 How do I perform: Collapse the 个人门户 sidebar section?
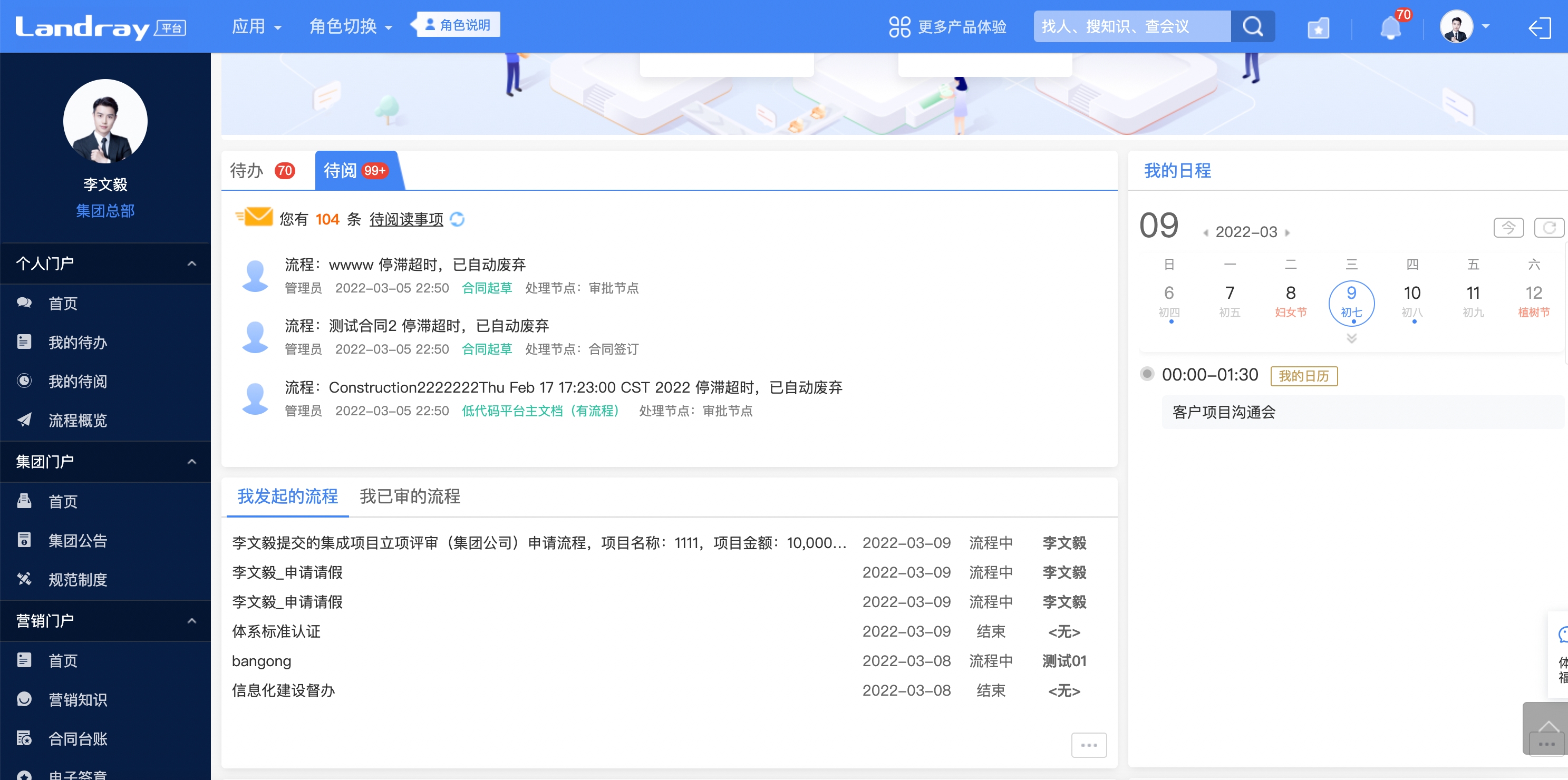192,264
